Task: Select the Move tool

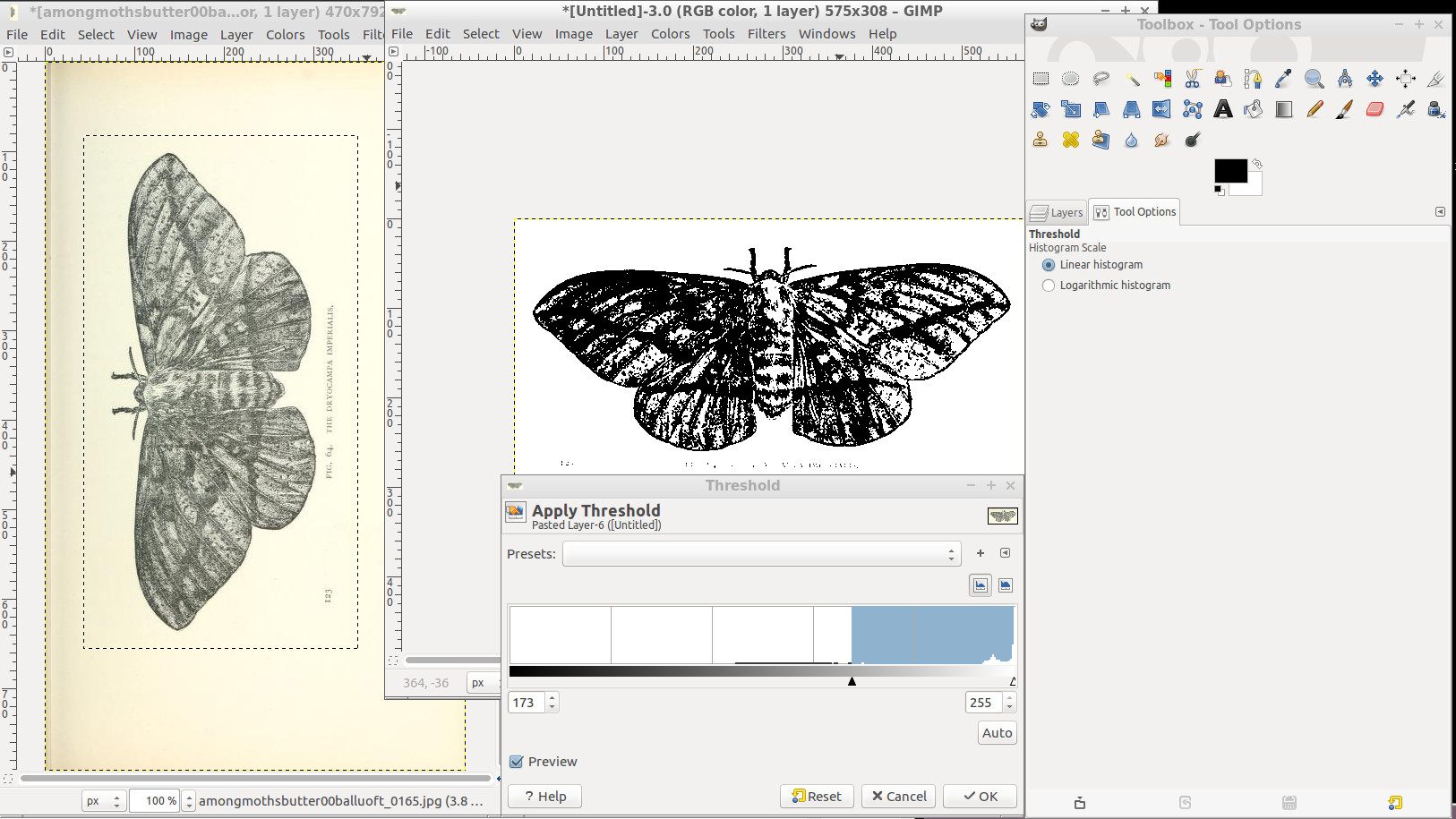Action: (x=1375, y=79)
